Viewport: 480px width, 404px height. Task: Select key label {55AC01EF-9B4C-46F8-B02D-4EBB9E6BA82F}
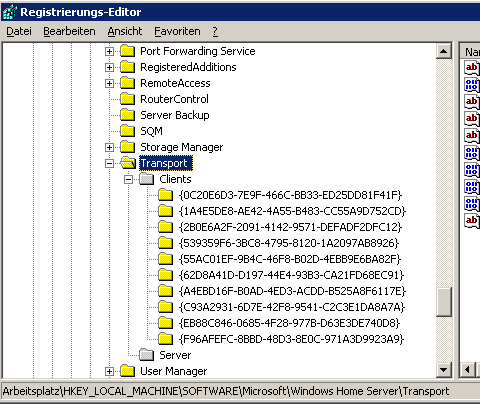pyautogui.click(x=290, y=259)
